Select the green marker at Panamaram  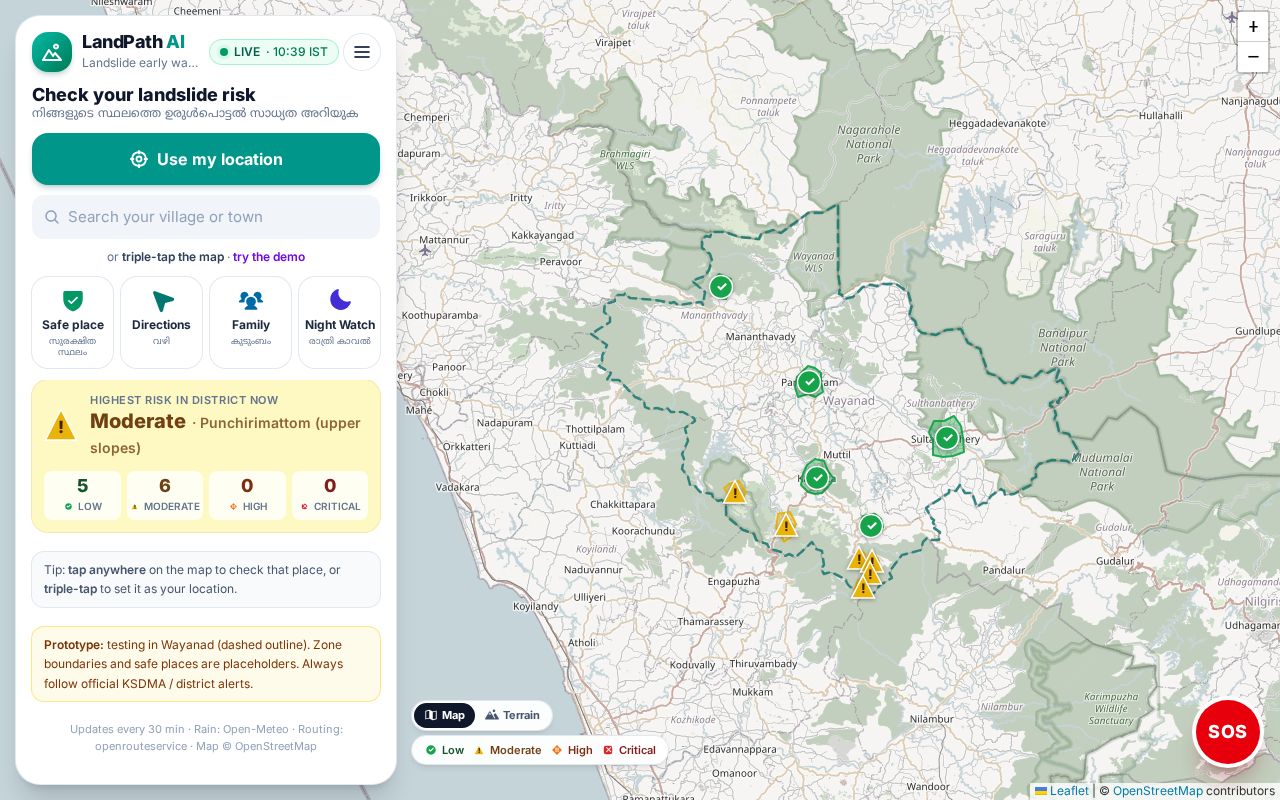click(x=809, y=382)
